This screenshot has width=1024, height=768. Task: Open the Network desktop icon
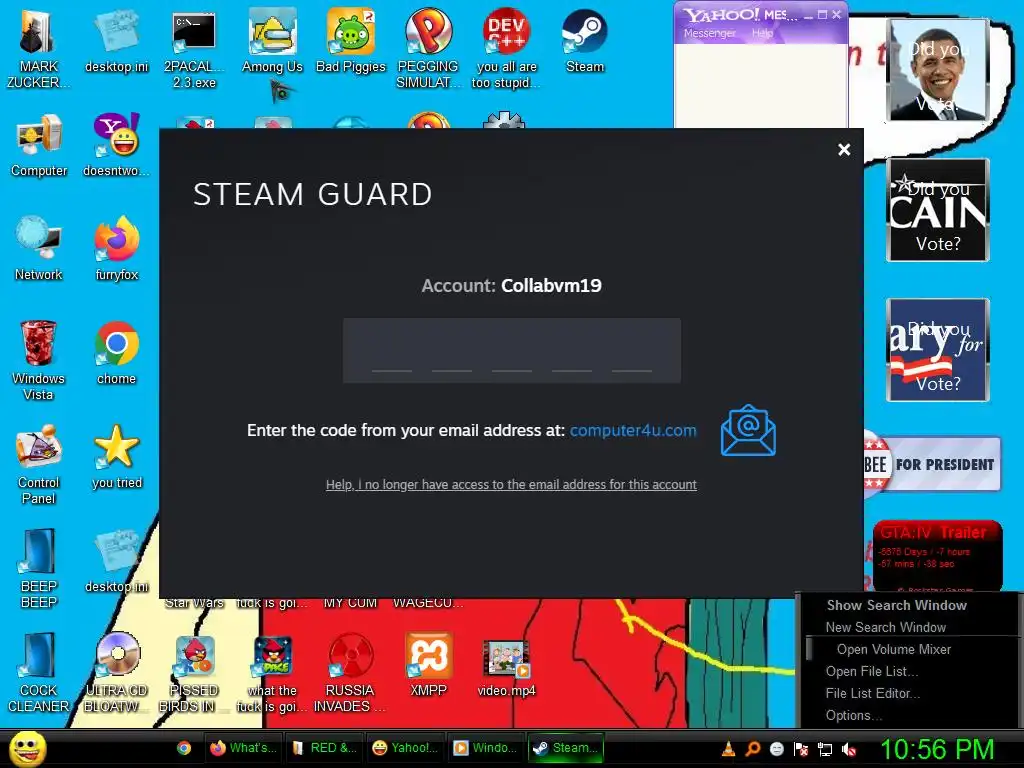tap(39, 249)
